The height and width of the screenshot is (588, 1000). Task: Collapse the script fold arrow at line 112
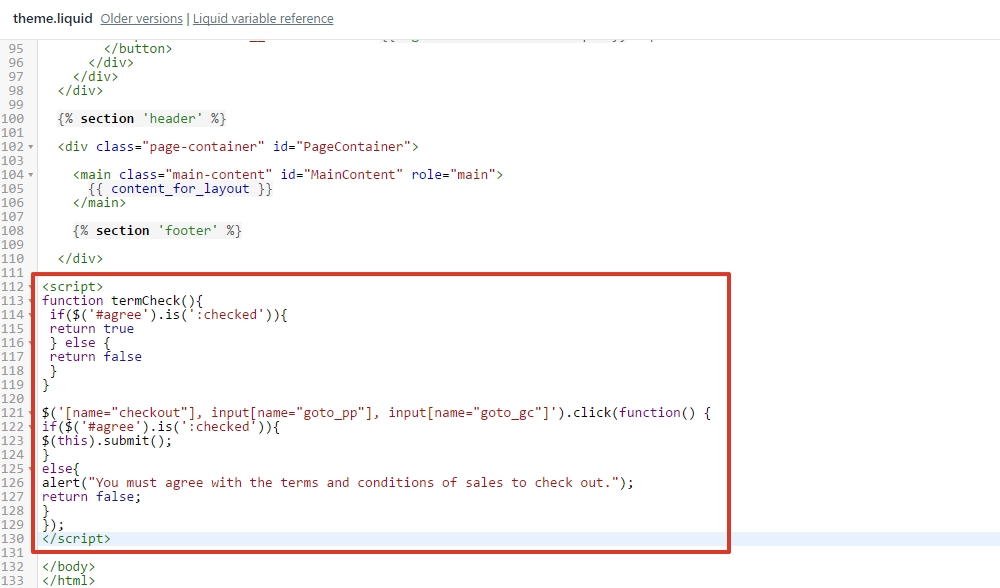30,287
